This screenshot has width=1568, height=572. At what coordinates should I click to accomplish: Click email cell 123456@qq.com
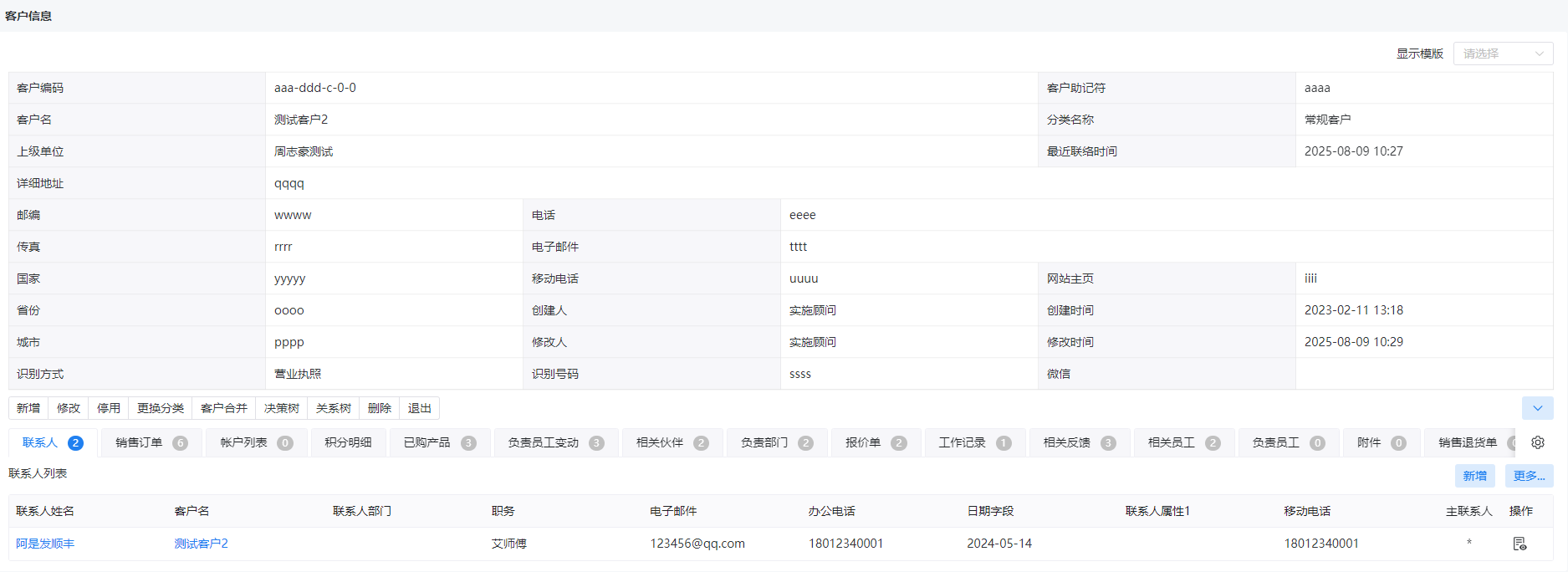tap(697, 544)
